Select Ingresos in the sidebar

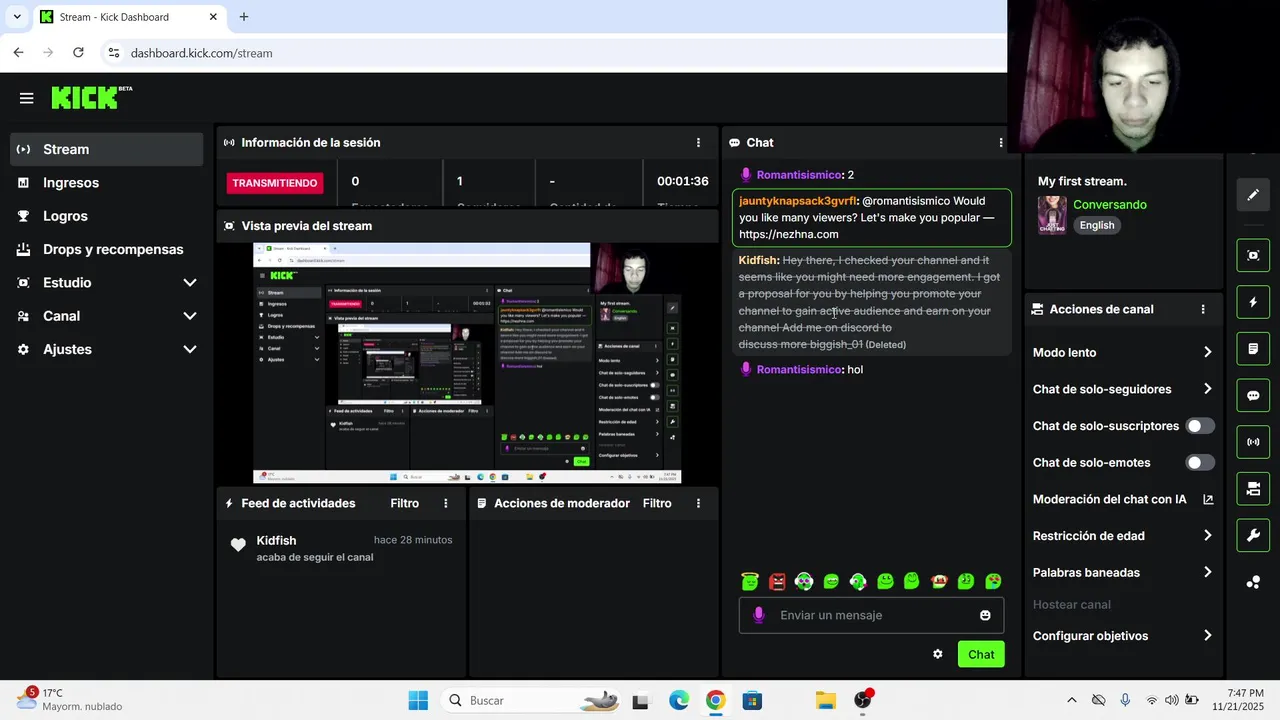[107, 183]
